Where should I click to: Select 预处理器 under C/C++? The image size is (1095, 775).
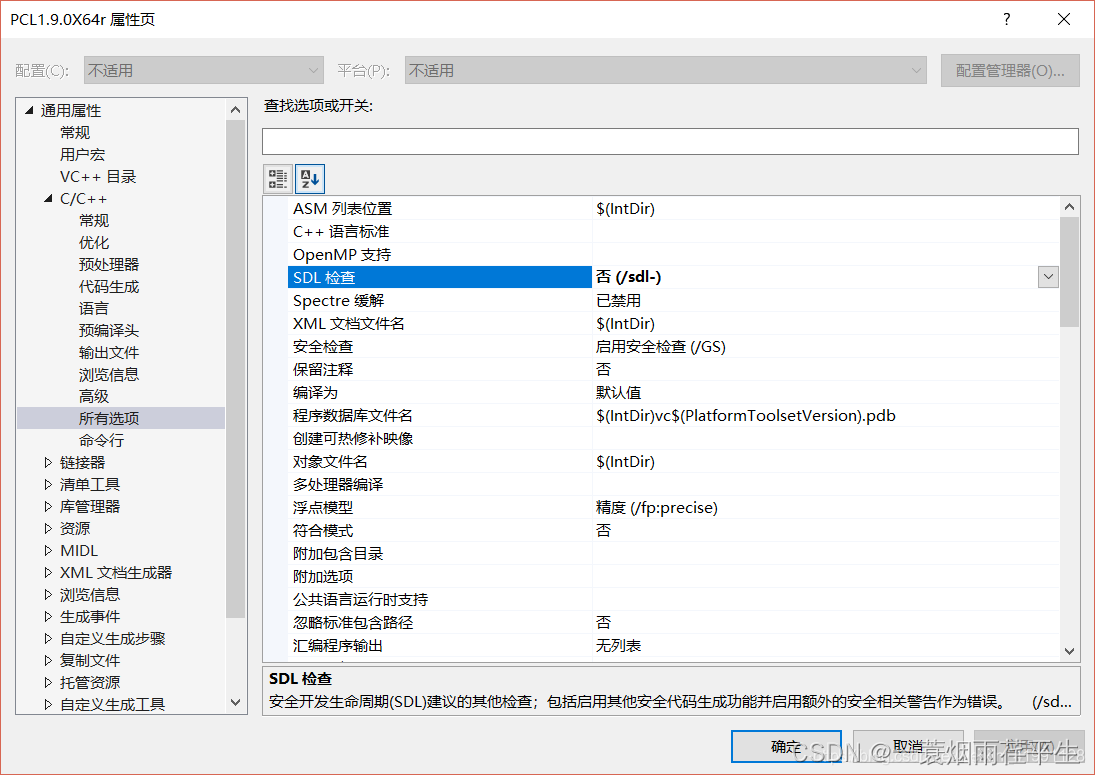click(109, 265)
